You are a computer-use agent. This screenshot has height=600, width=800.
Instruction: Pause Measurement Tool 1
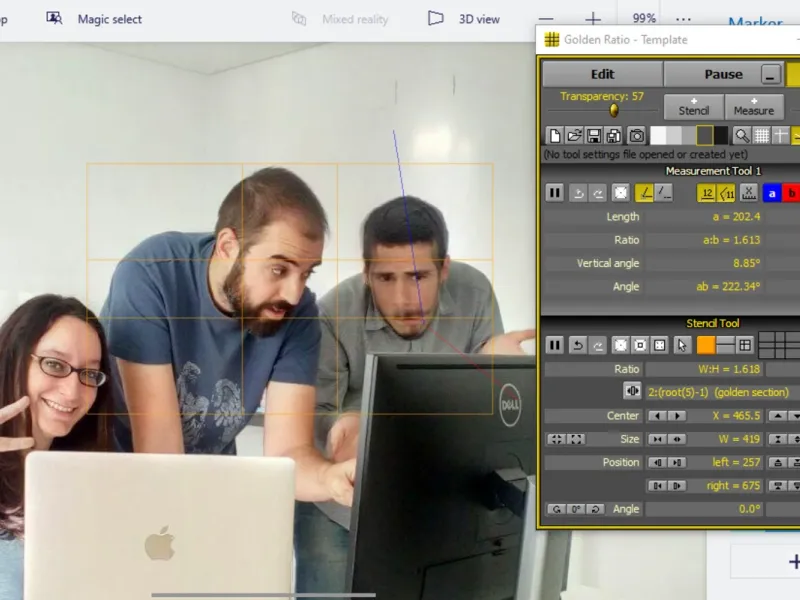click(555, 193)
